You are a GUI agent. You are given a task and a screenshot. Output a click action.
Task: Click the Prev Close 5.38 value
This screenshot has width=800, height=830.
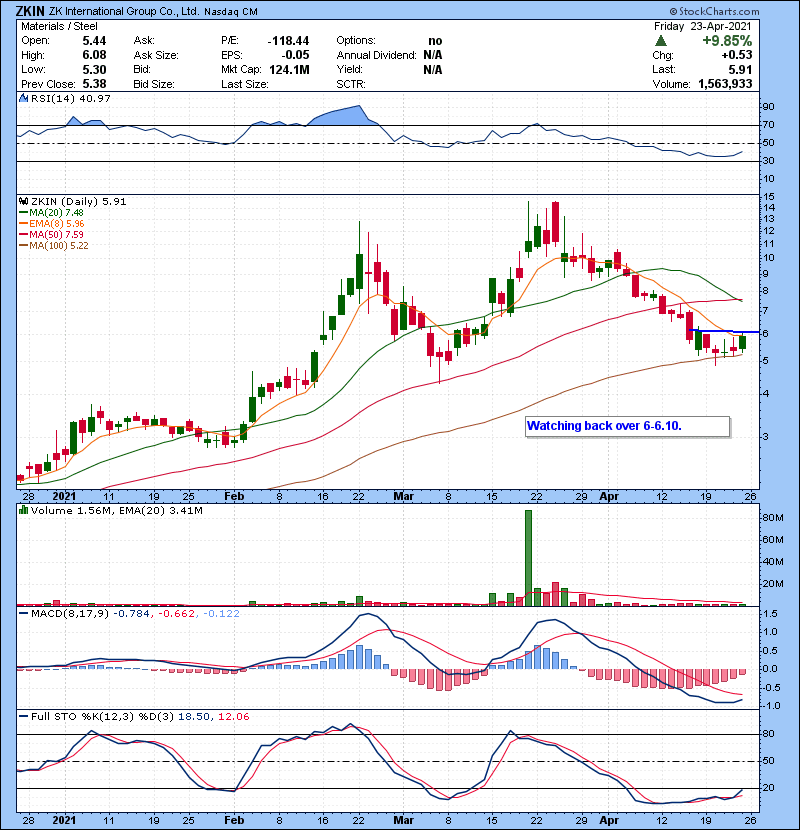[94, 84]
